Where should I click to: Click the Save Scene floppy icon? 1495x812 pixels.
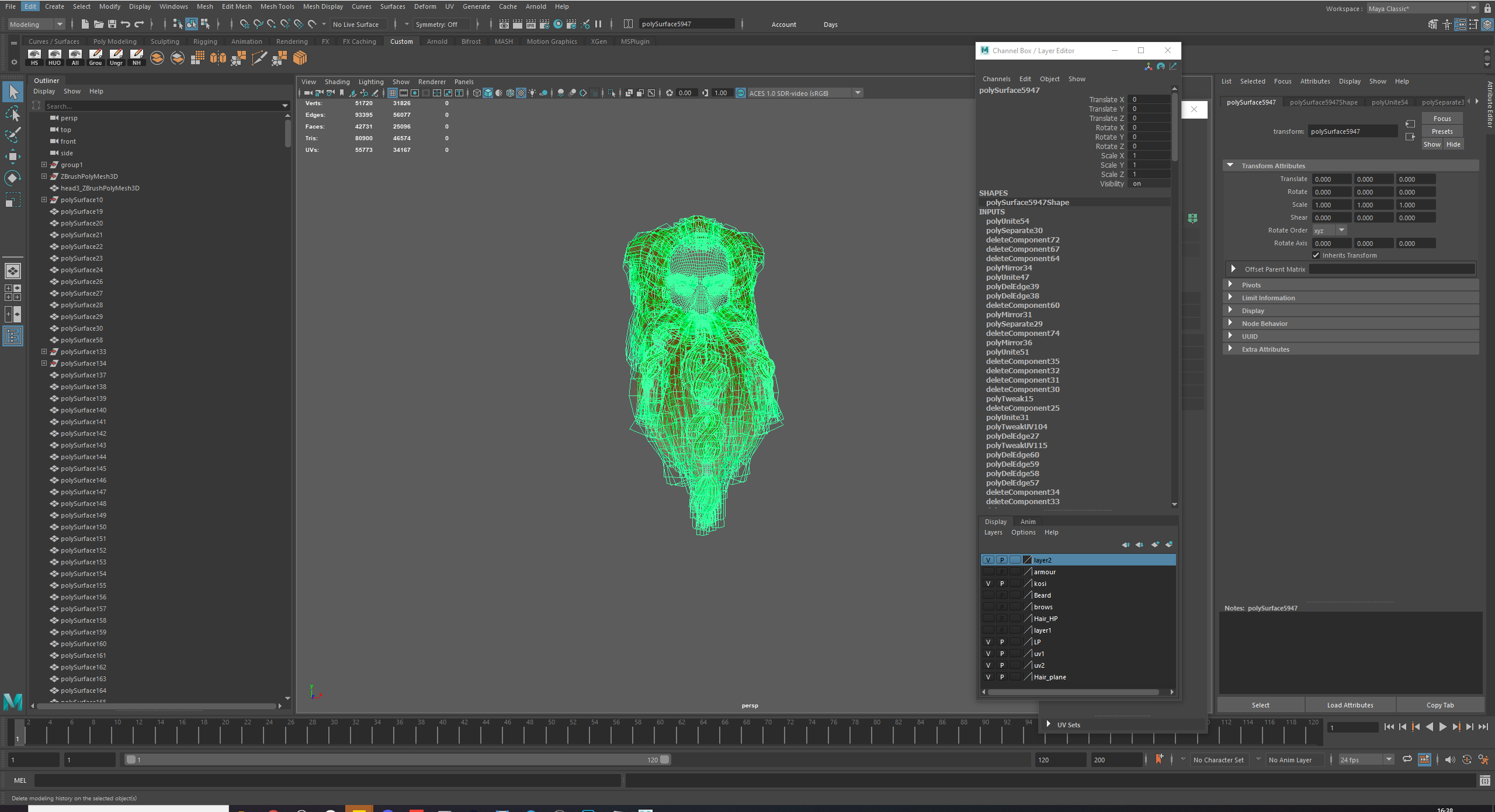(112, 24)
